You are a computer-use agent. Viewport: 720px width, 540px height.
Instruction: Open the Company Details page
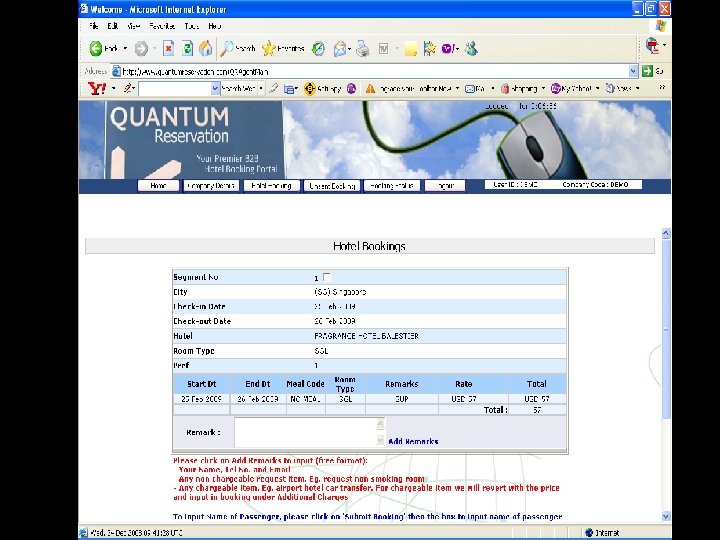[211, 186]
